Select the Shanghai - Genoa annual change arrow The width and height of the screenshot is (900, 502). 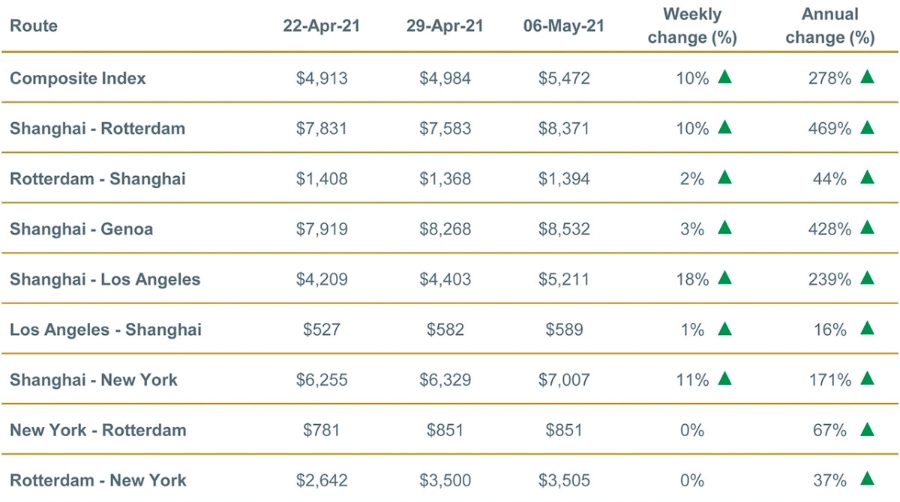click(867, 228)
